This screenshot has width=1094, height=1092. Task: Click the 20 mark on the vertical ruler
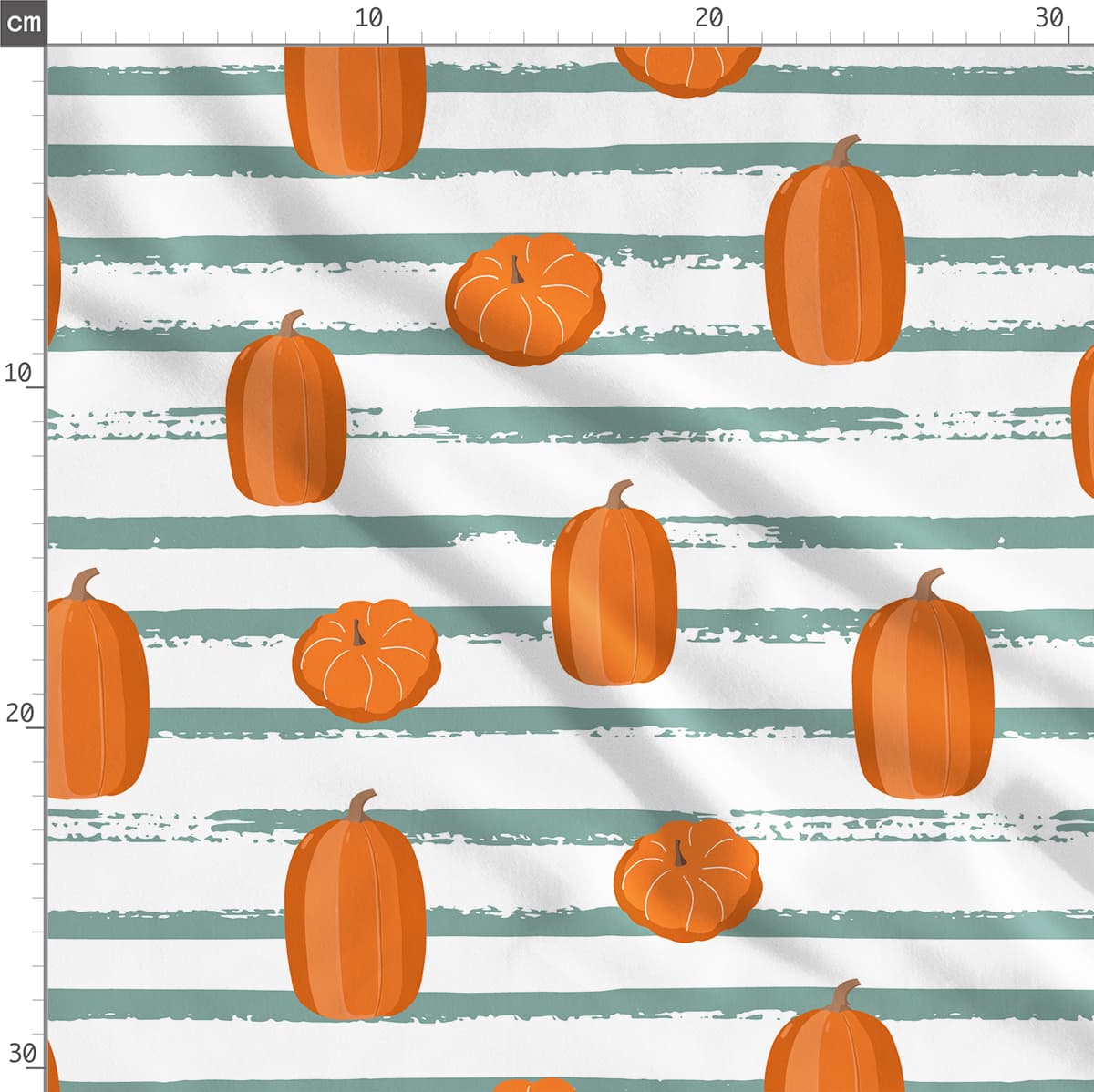click(x=18, y=713)
